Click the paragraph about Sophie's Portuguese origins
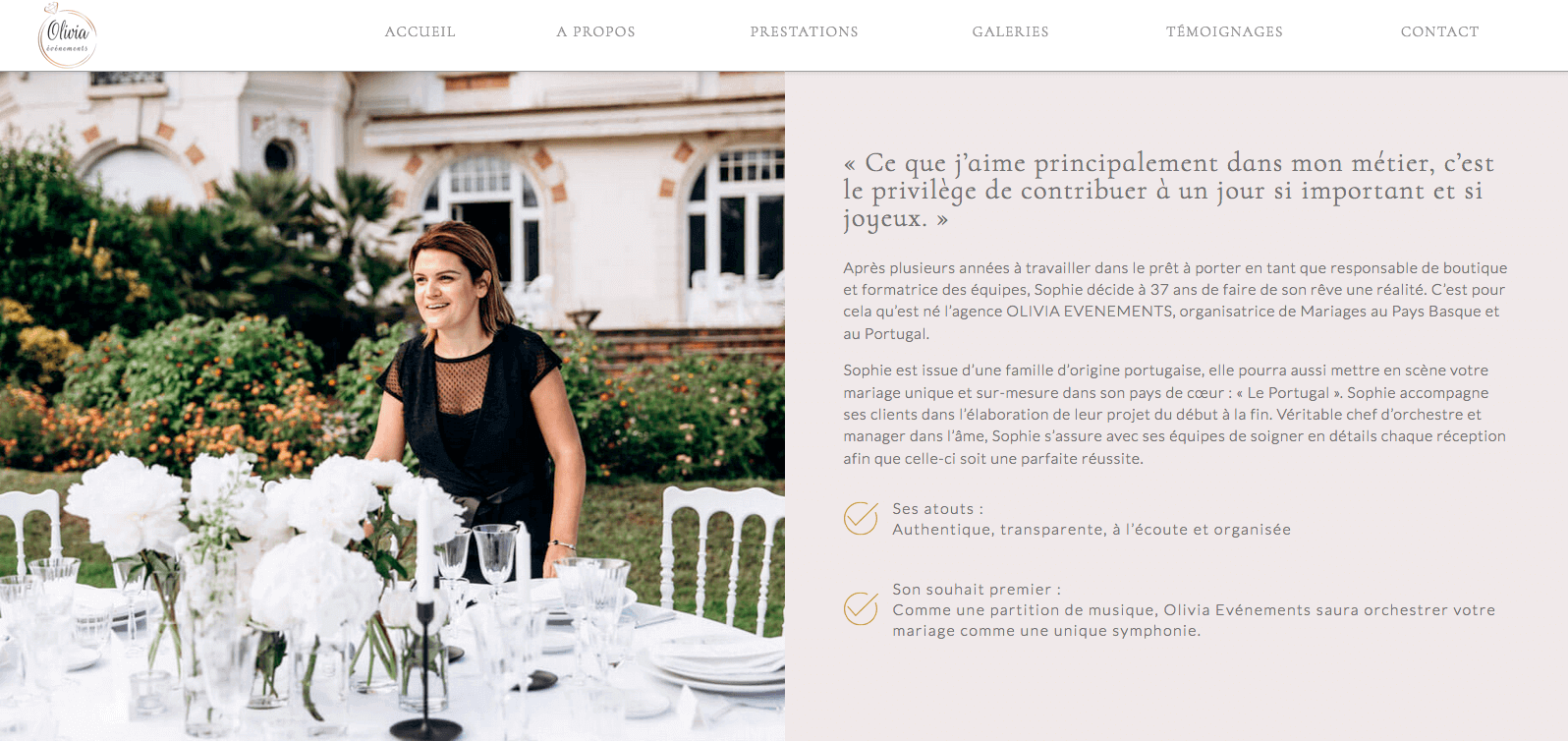This screenshot has width=1568, height=741. 1174,415
